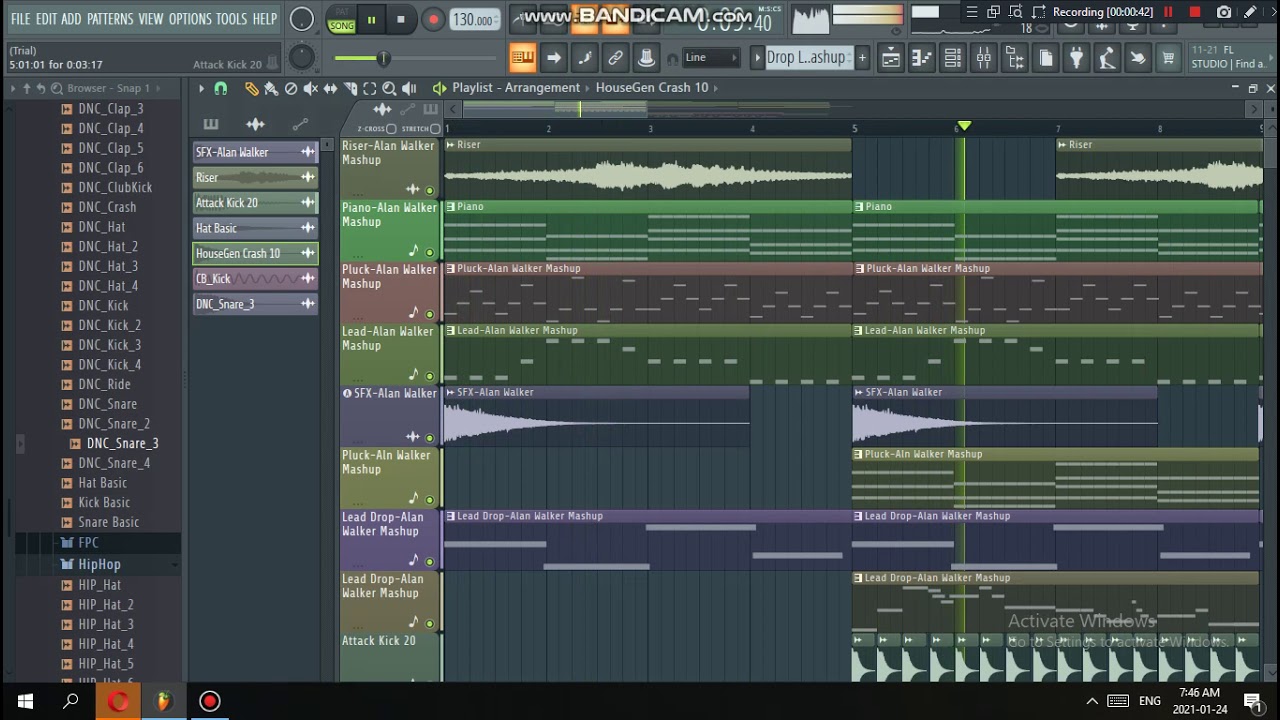Select DNC_Snare_3 sample in browser

pyautogui.click(x=122, y=443)
